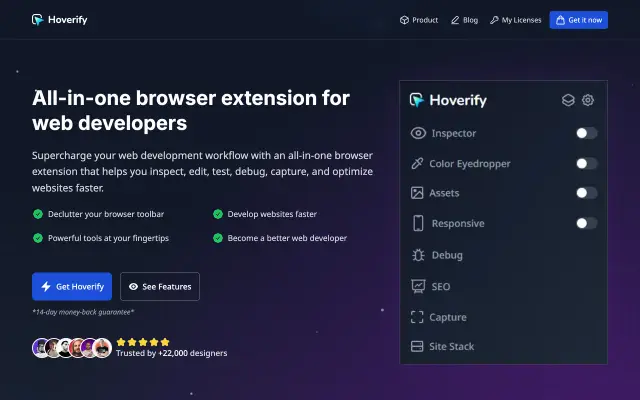Click the See Features button
The image size is (640, 400).
tap(160, 287)
